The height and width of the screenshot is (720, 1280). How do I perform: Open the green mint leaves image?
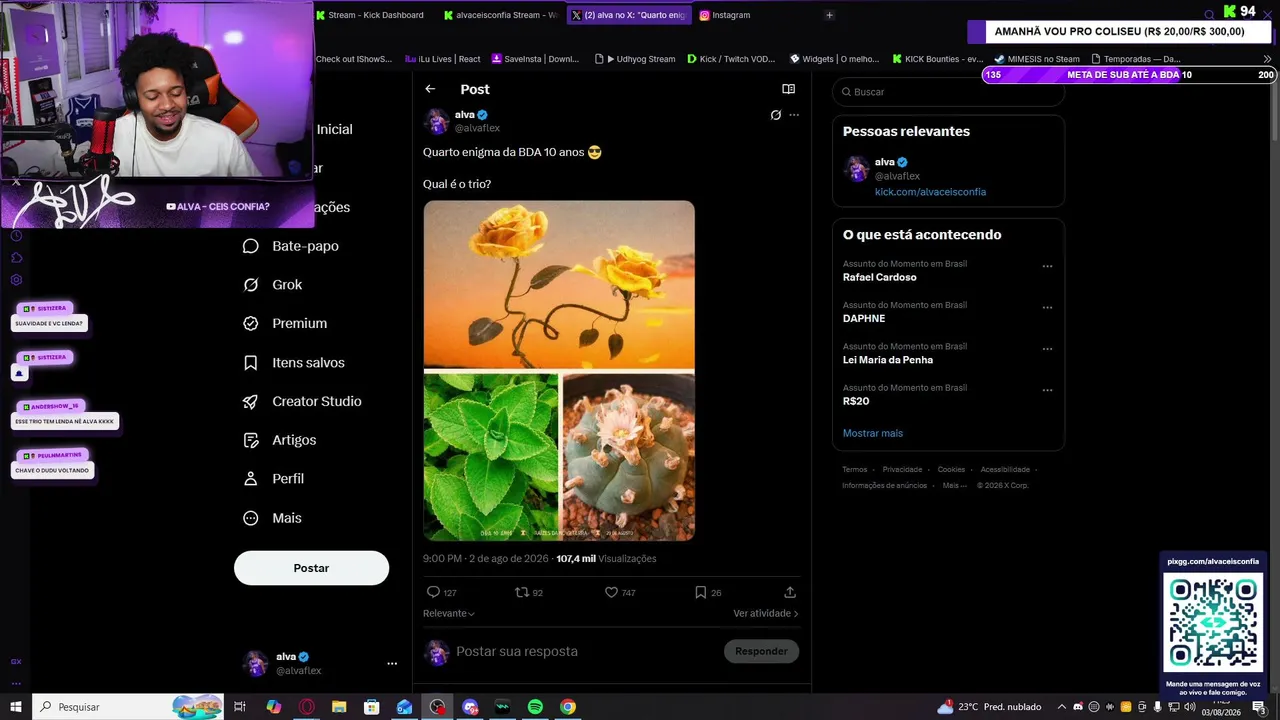pos(491,457)
